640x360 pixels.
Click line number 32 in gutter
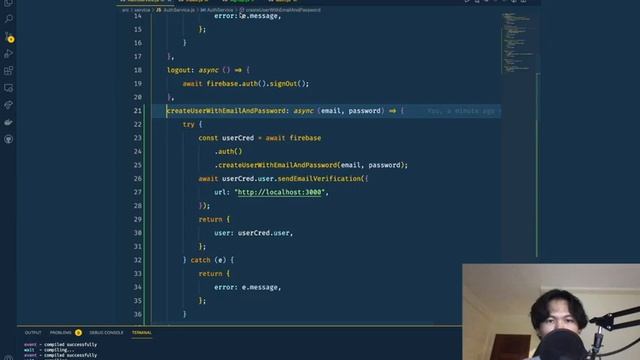pyautogui.click(x=138, y=260)
